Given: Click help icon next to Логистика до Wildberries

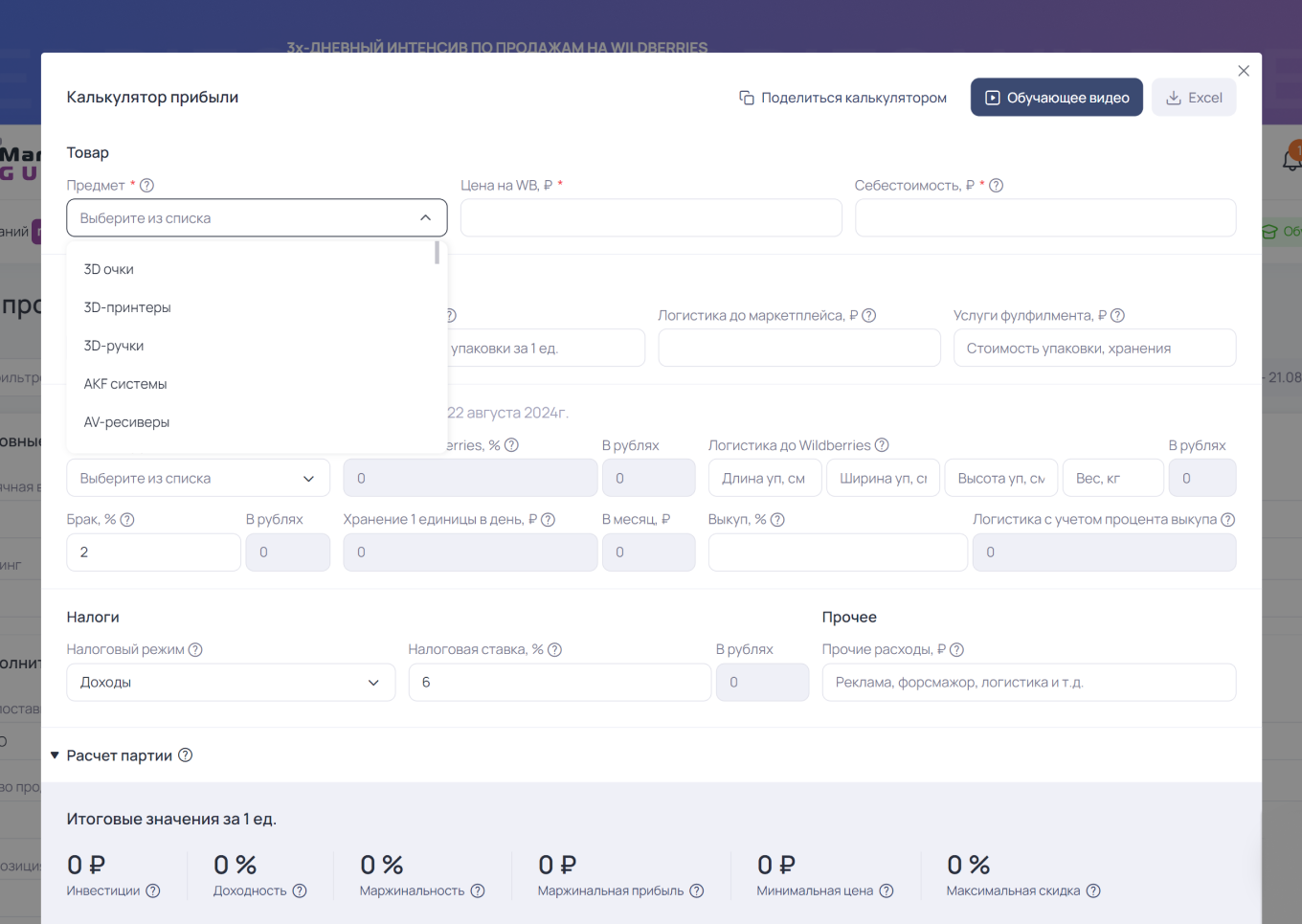Looking at the screenshot, I should [x=882, y=445].
